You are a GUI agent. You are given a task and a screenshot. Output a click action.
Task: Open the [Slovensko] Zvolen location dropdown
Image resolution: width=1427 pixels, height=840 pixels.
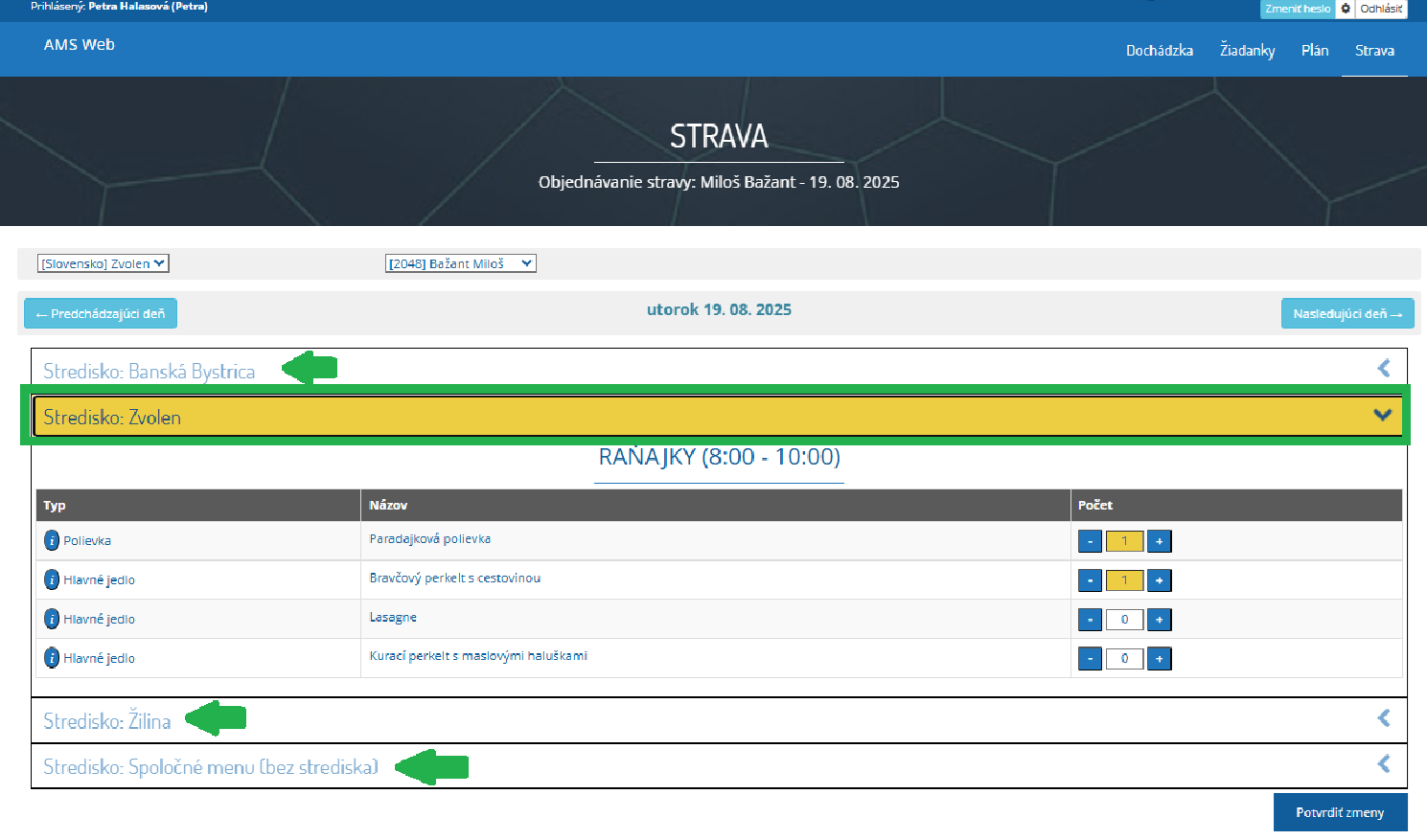click(103, 262)
